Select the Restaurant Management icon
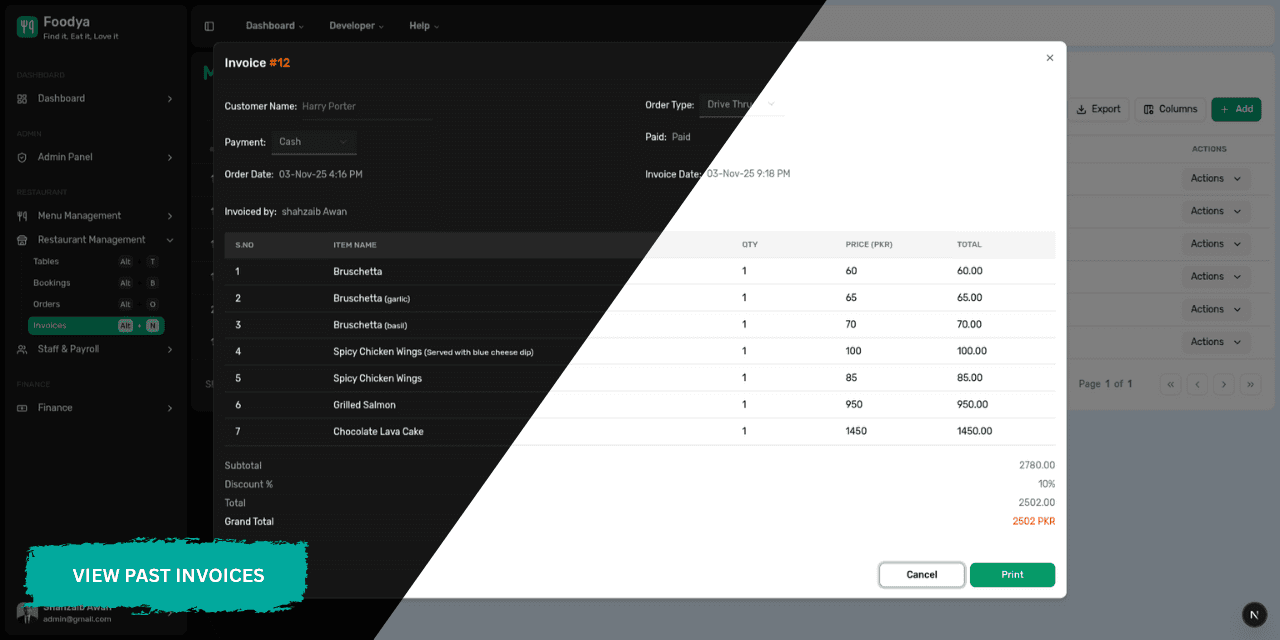Image resolution: width=1280 pixels, height=640 pixels. click(22, 239)
